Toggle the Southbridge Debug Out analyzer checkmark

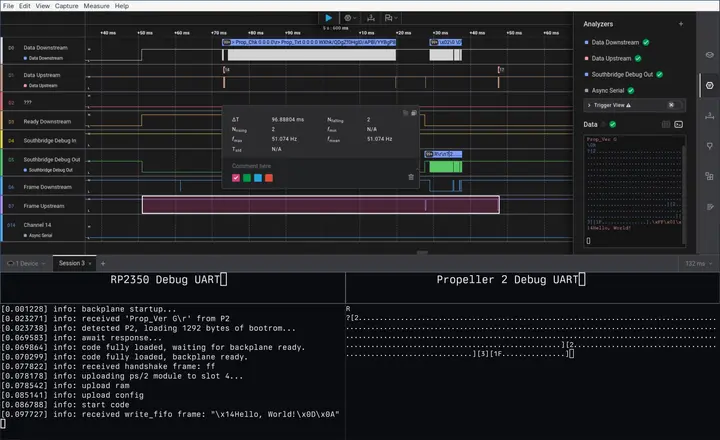point(659,74)
